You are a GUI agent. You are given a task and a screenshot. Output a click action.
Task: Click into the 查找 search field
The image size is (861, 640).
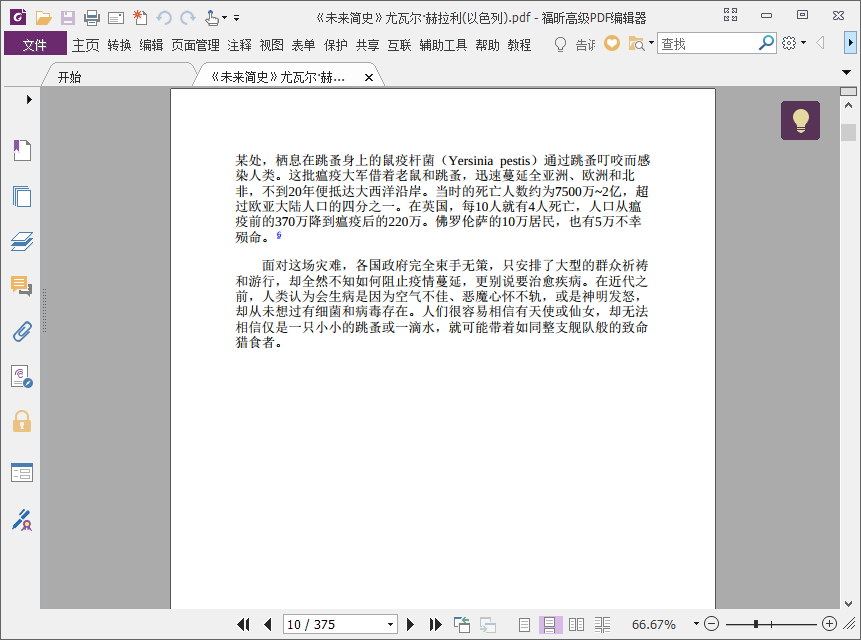point(707,43)
